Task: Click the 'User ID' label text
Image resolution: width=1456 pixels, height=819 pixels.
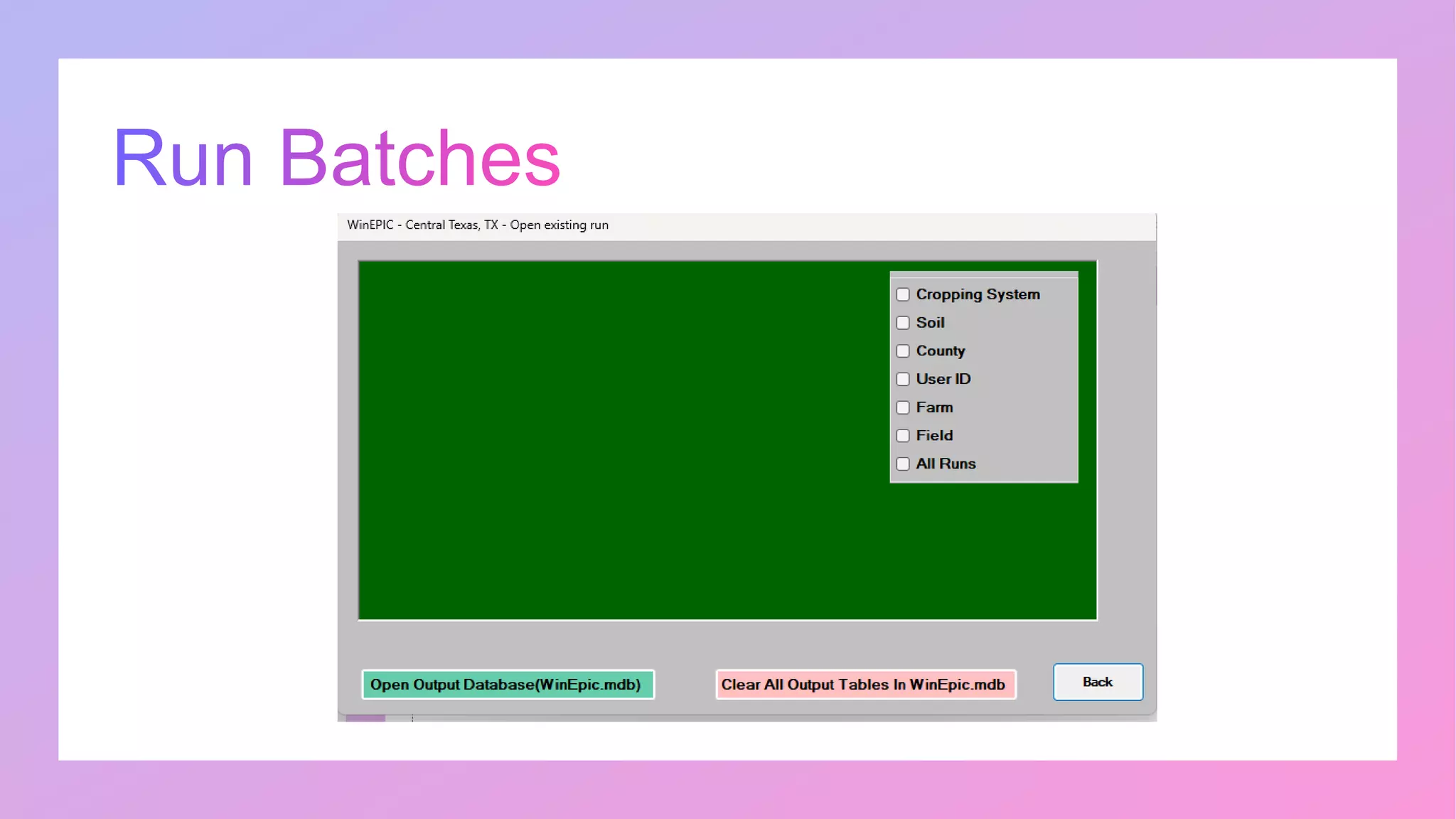Action: tap(943, 379)
